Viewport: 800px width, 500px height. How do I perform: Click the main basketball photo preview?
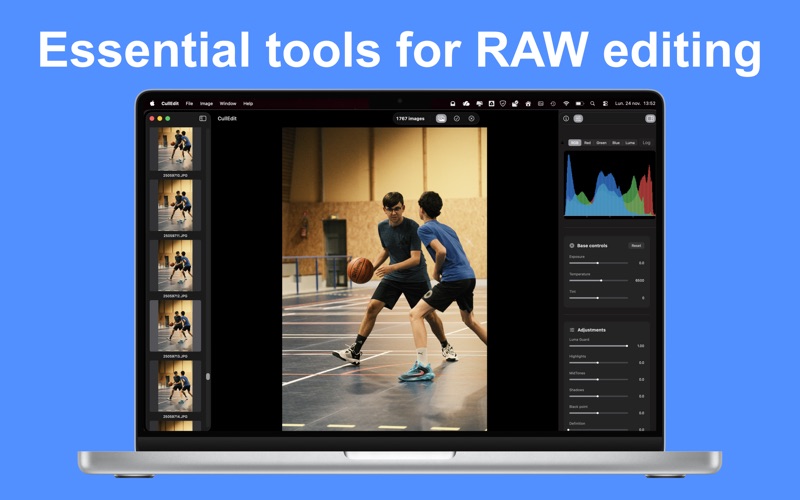pyautogui.click(x=384, y=279)
